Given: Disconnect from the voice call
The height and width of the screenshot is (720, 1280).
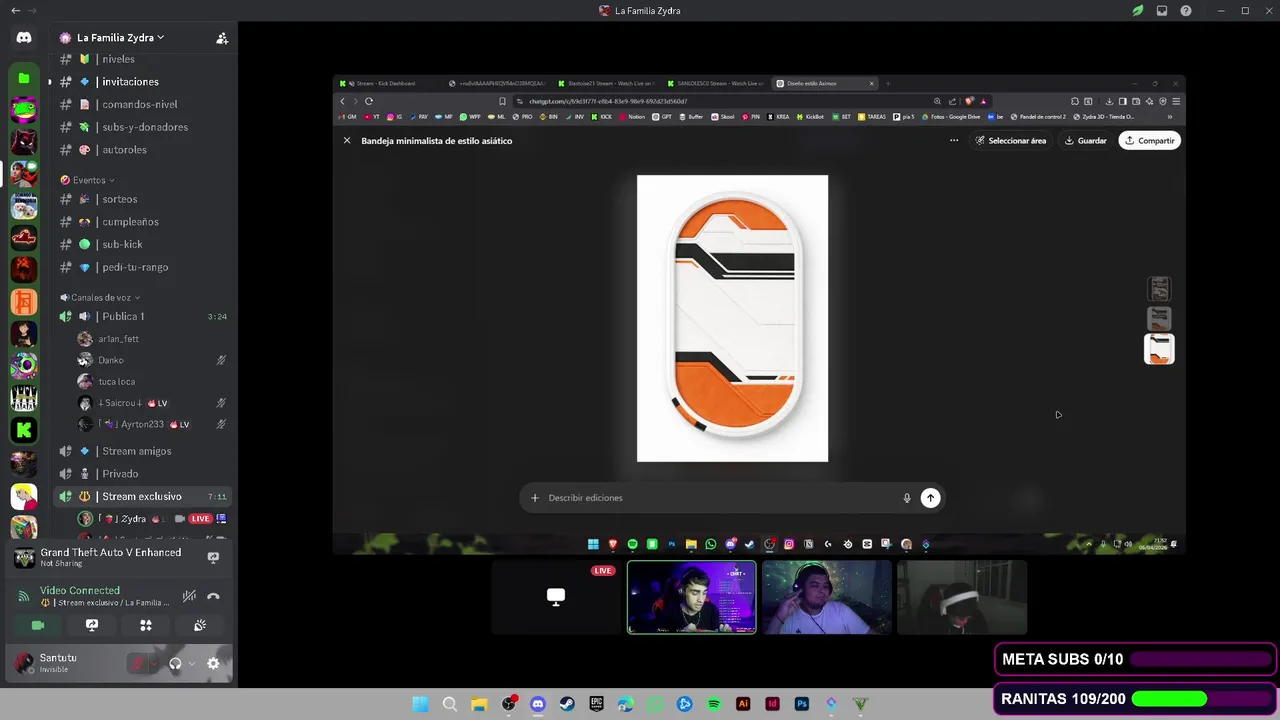Looking at the screenshot, I should [x=213, y=596].
